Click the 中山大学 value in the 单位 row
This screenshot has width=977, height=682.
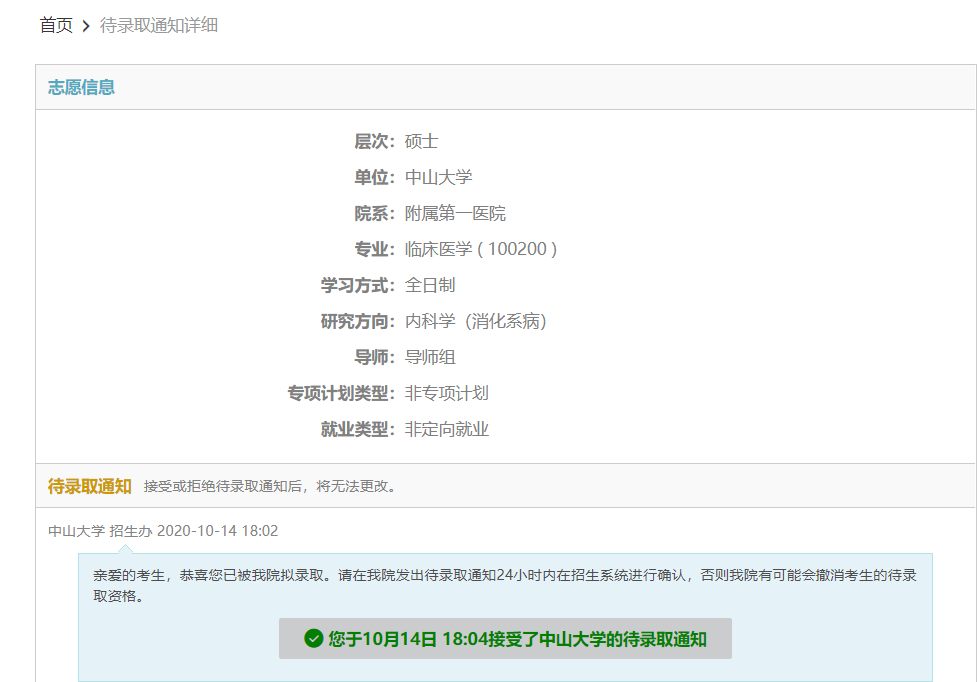438,177
